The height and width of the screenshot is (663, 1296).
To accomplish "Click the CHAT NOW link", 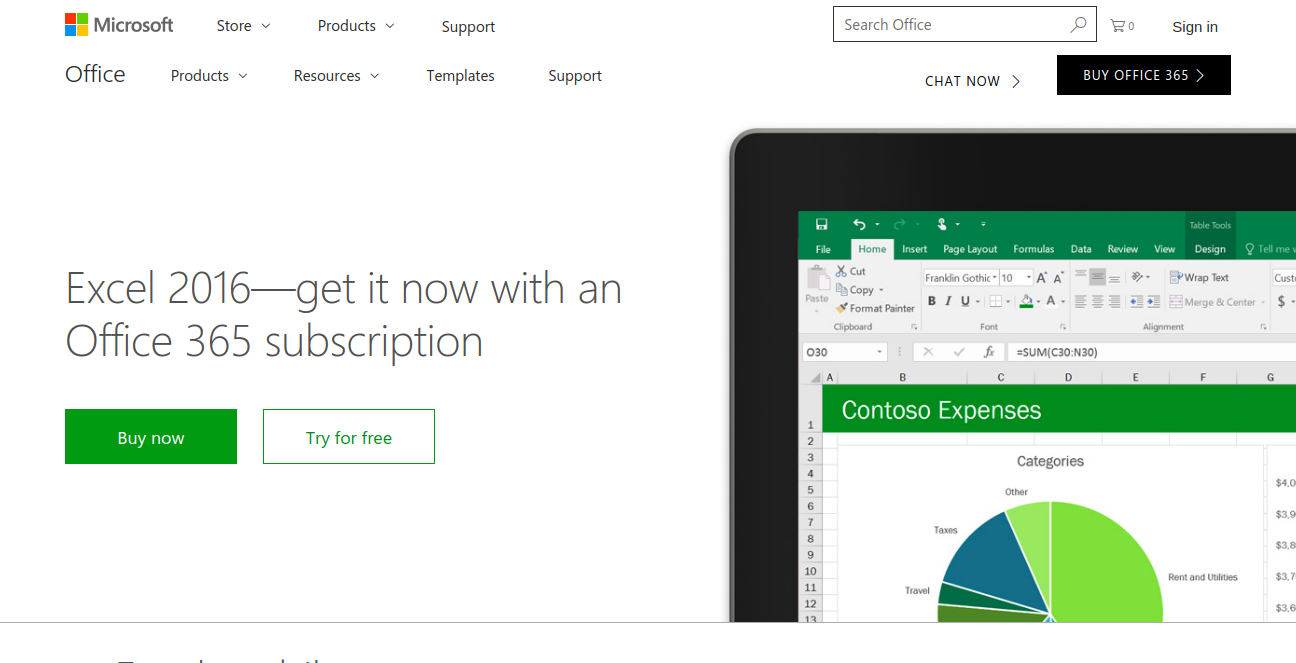I will pos(972,81).
